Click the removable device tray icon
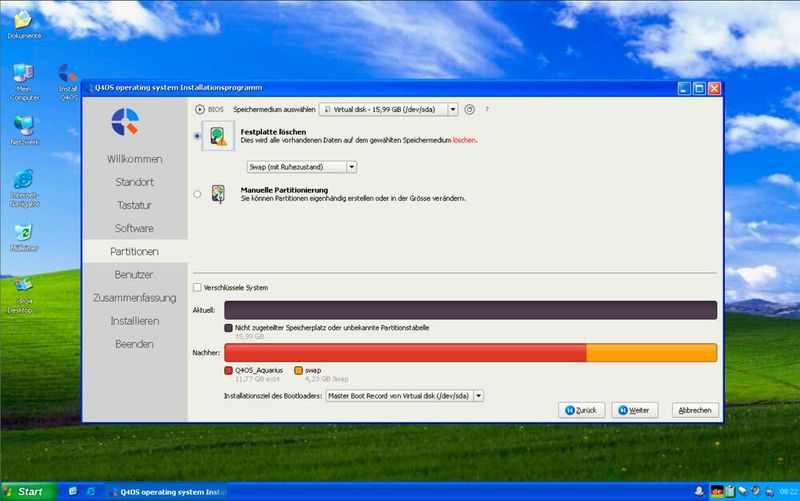 pos(743,491)
